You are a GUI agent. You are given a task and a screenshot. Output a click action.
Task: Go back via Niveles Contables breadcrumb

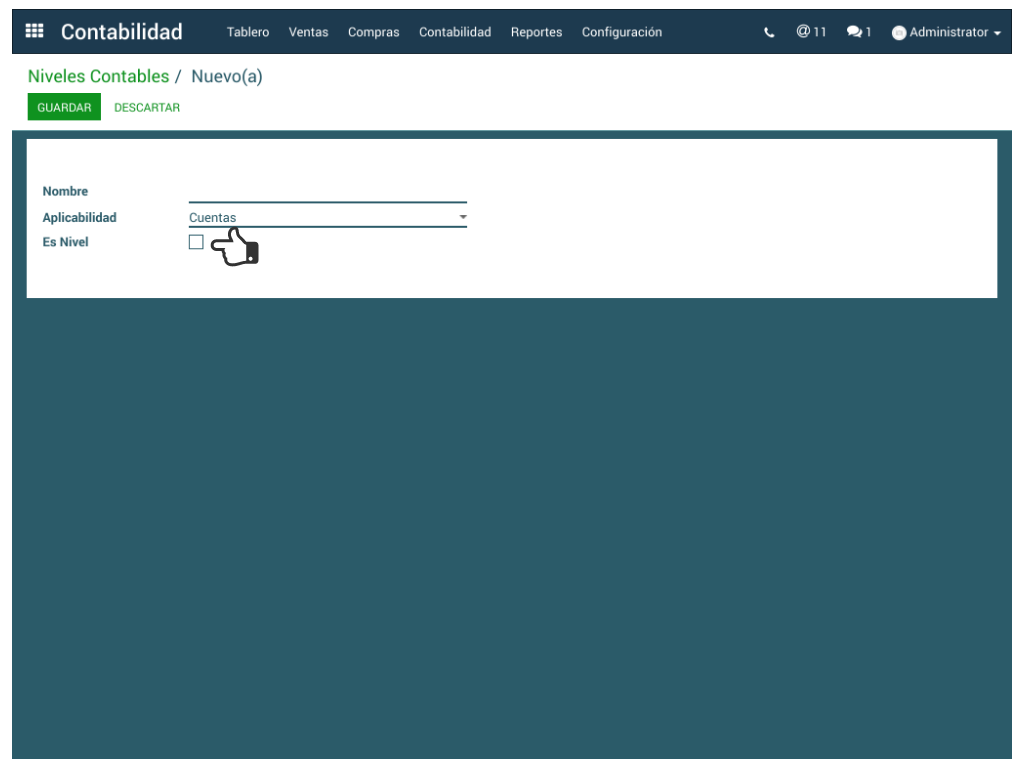(98, 77)
